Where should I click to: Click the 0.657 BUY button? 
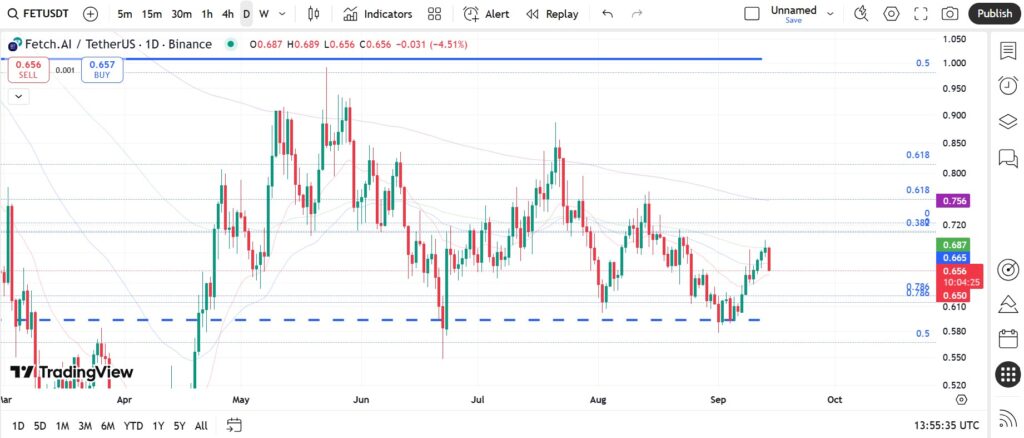click(x=102, y=69)
